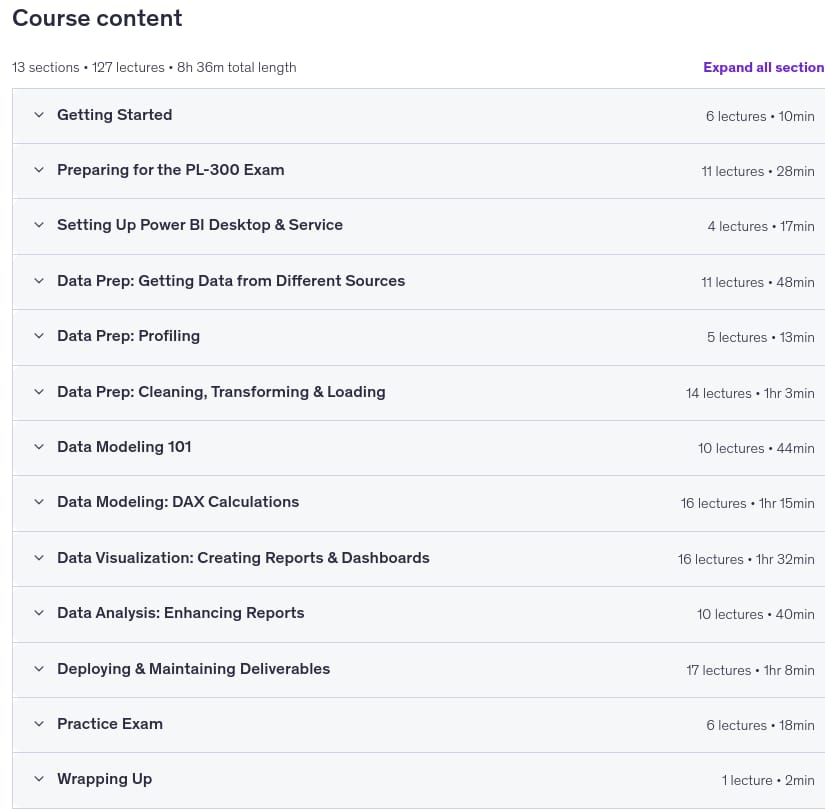Select Data Prep: Profiling title
The image size is (825, 809).
pyautogui.click(x=128, y=336)
